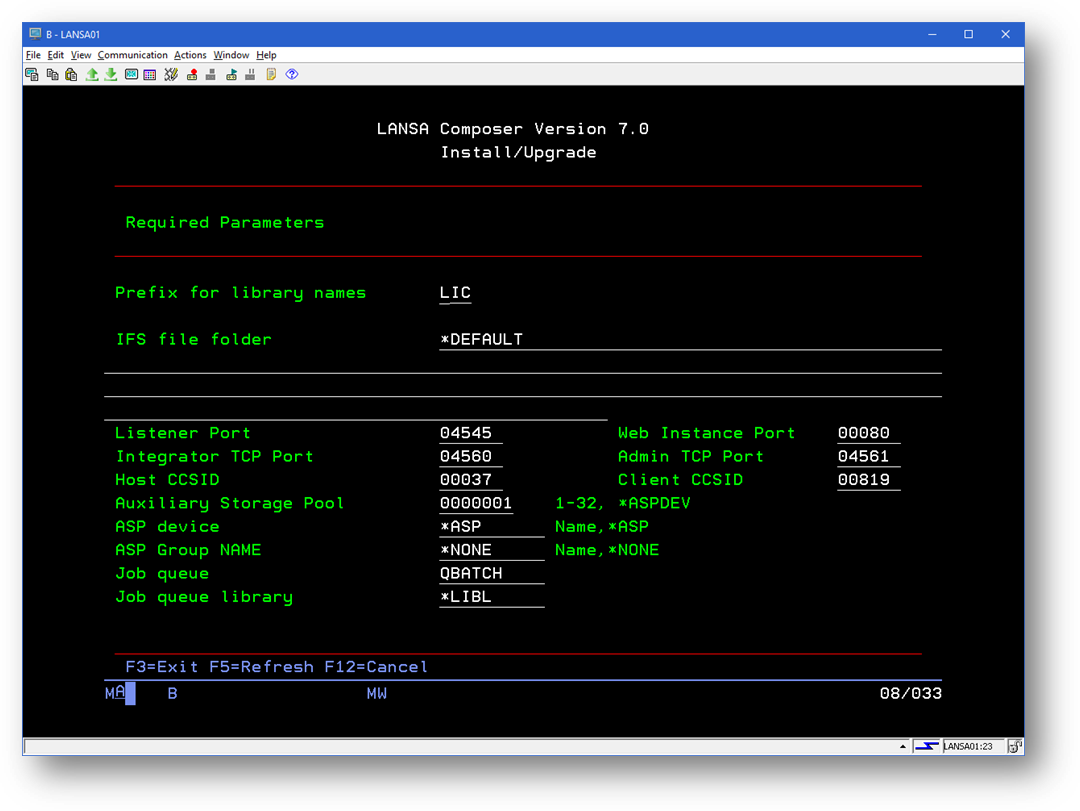Click the MW indicator in operator line
This screenshot has width=1080, height=811.
[377, 693]
